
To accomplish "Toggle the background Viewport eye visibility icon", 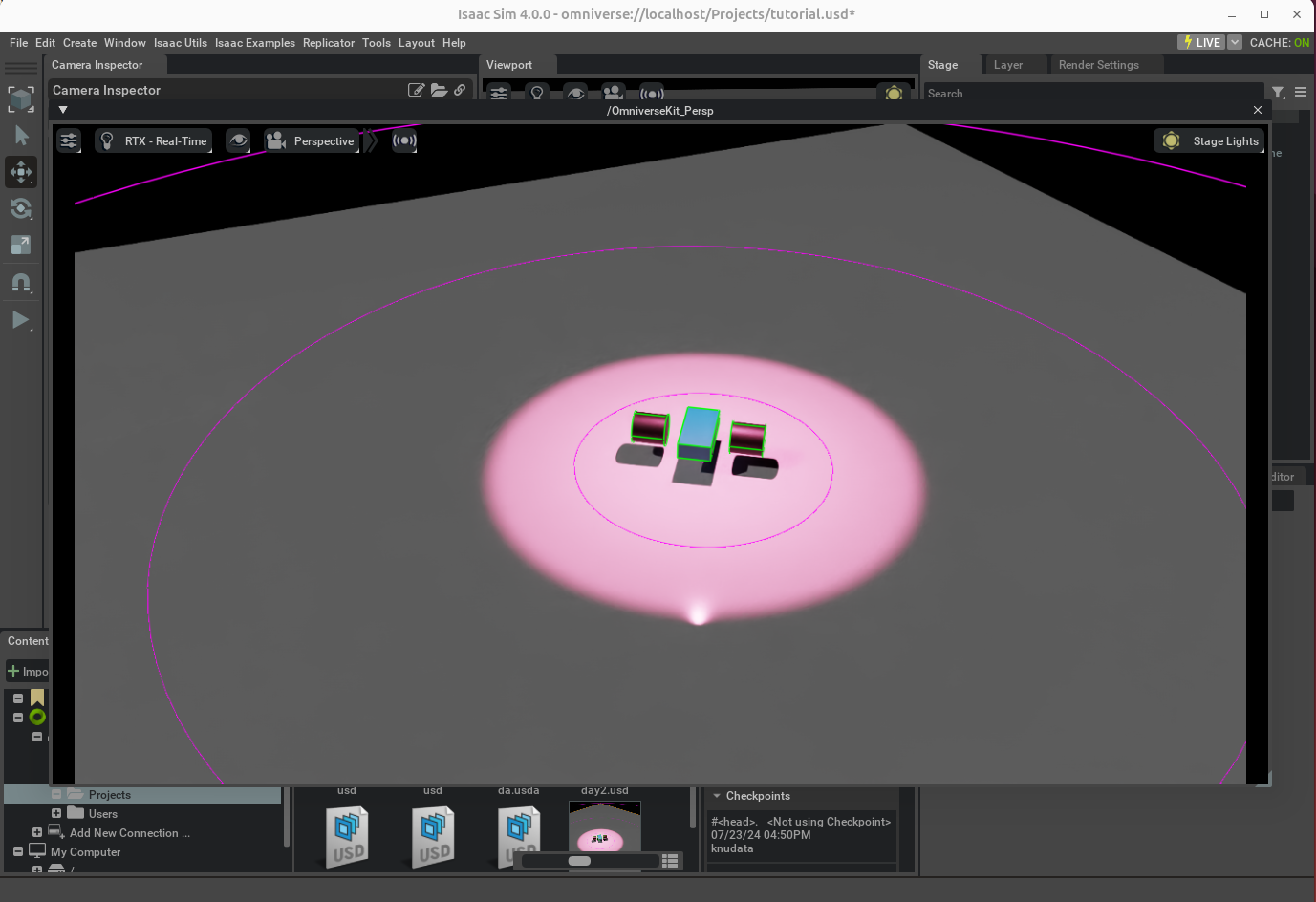I will 575,93.
